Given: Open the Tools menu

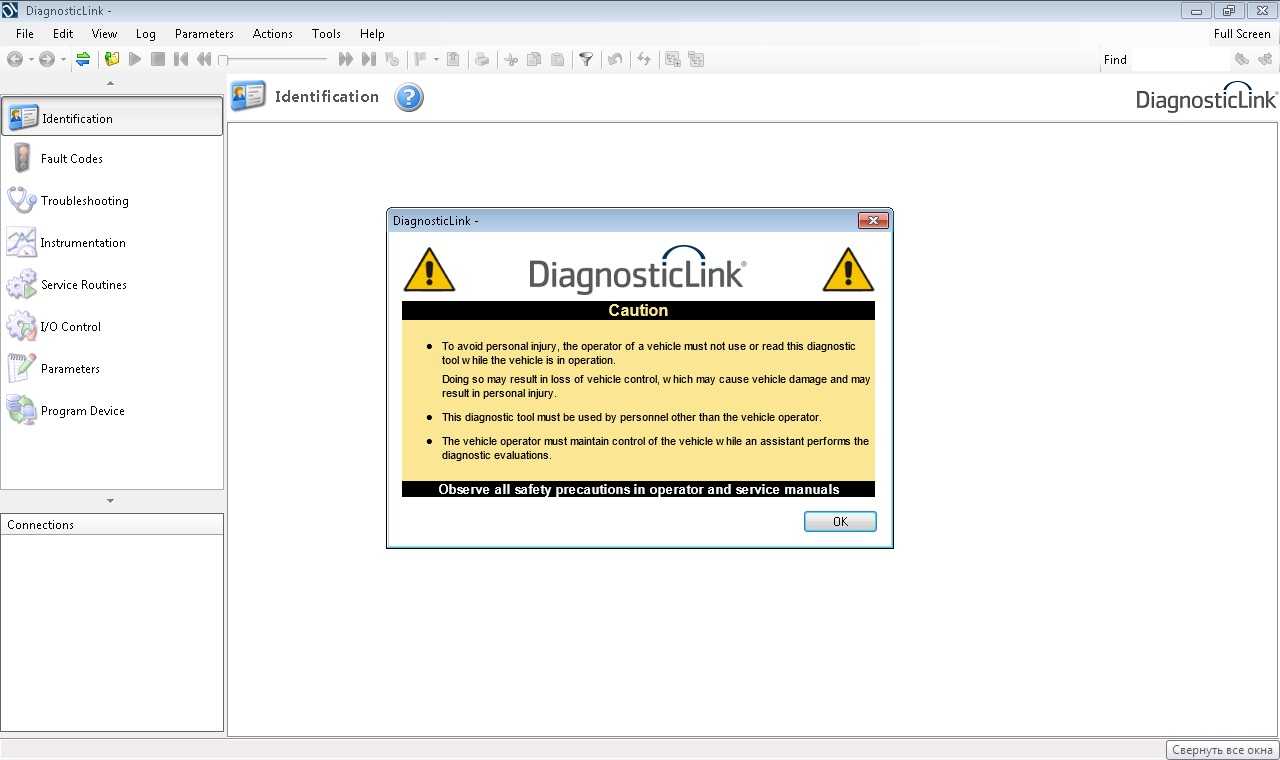Looking at the screenshot, I should tap(326, 34).
